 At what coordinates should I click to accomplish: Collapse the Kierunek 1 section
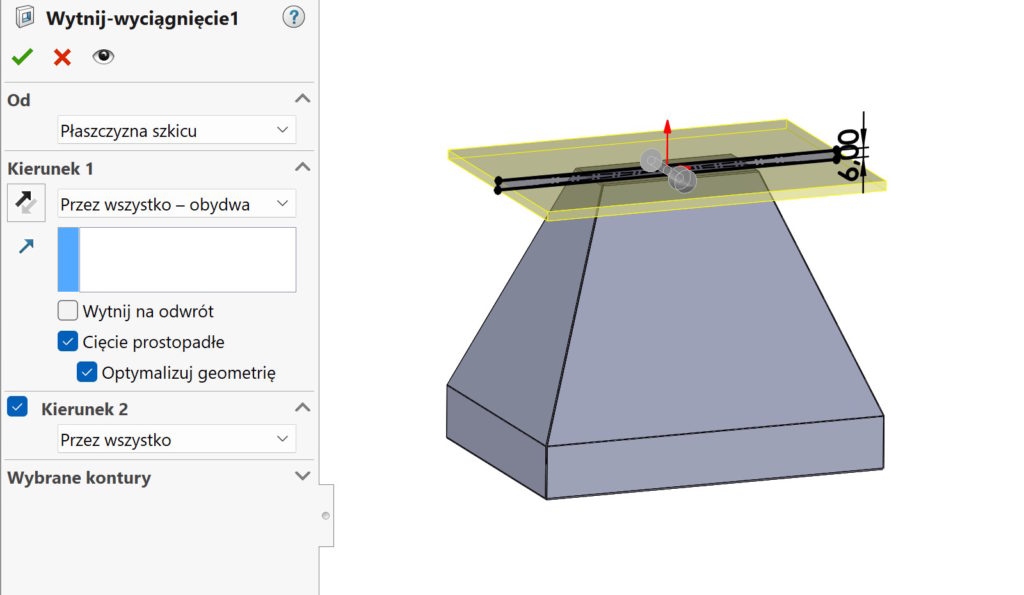(x=301, y=168)
